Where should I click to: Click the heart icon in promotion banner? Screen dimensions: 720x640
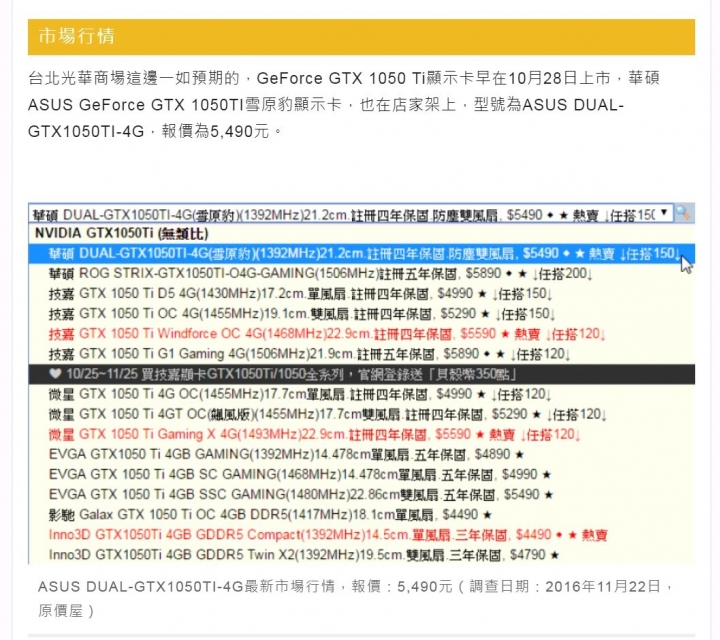(x=55, y=374)
